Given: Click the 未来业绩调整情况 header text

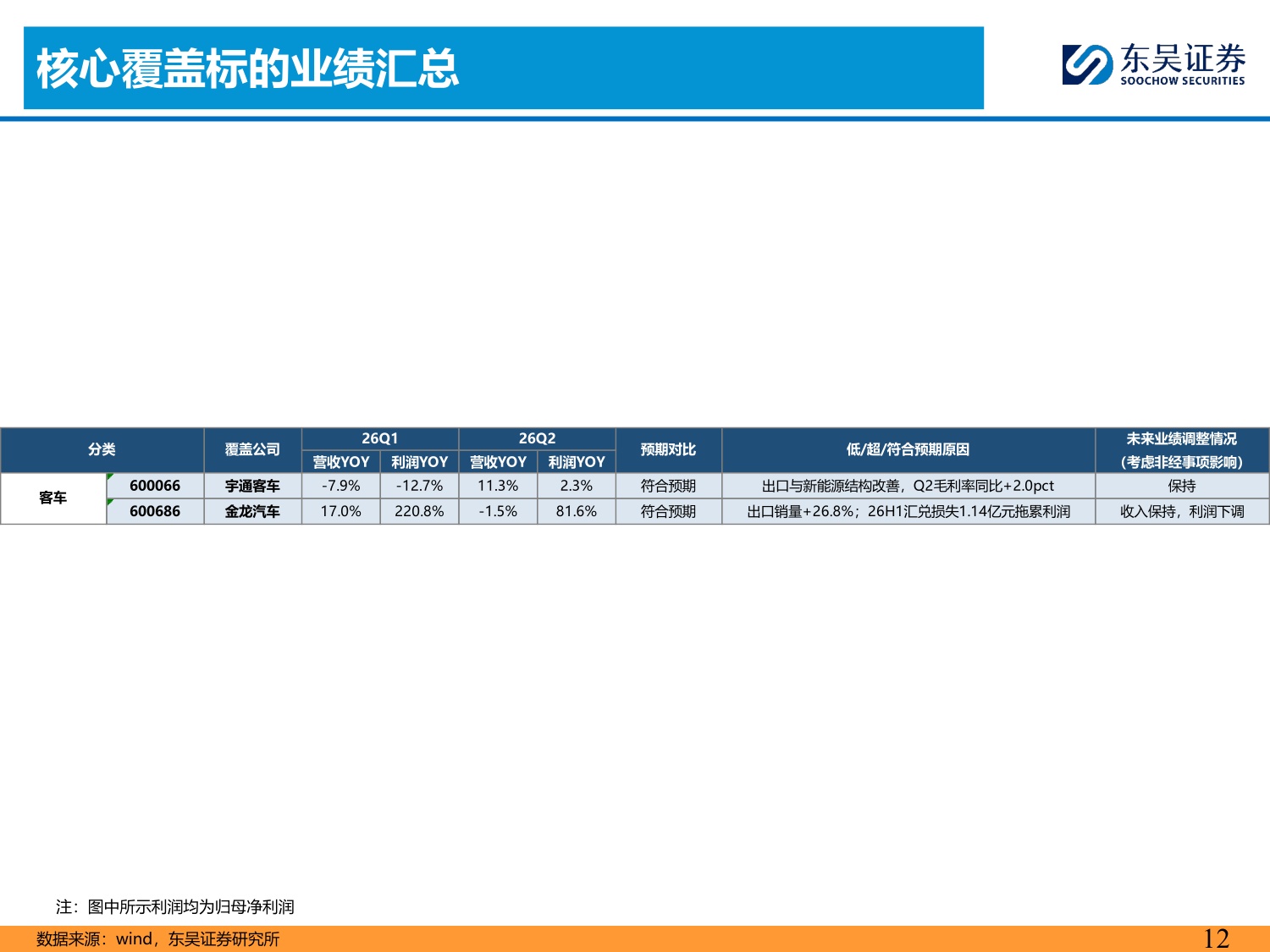Looking at the screenshot, I should point(1182,439).
